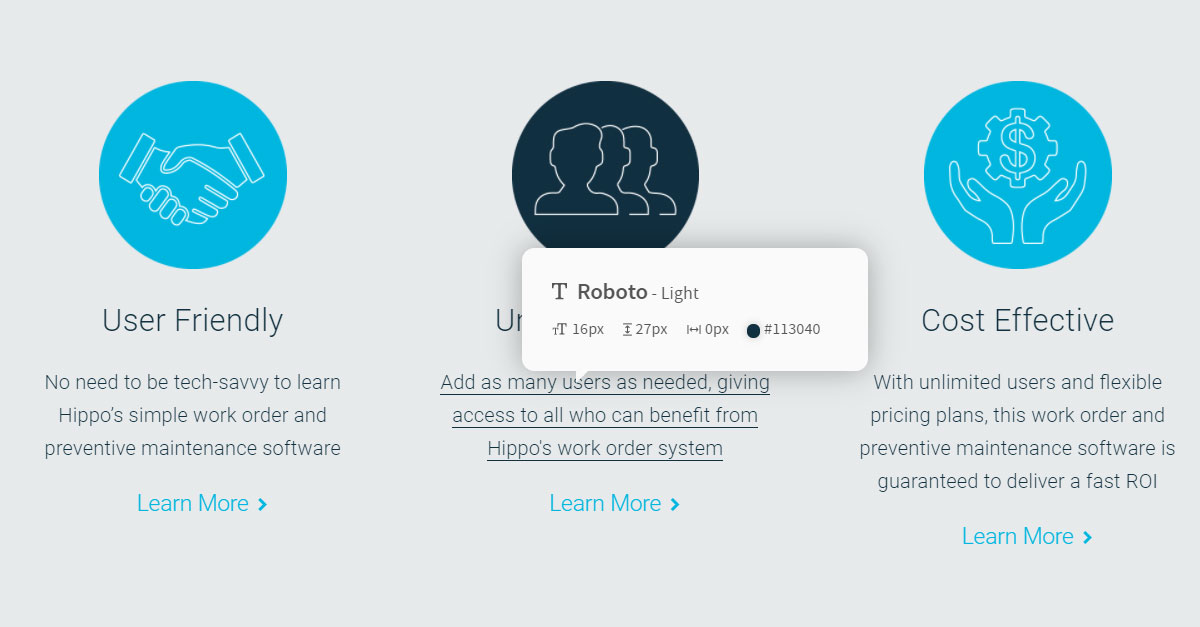This screenshot has width=1200, height=627.
Task: Click the #113040 color swatch dot
Action: [x=753, y=330]
